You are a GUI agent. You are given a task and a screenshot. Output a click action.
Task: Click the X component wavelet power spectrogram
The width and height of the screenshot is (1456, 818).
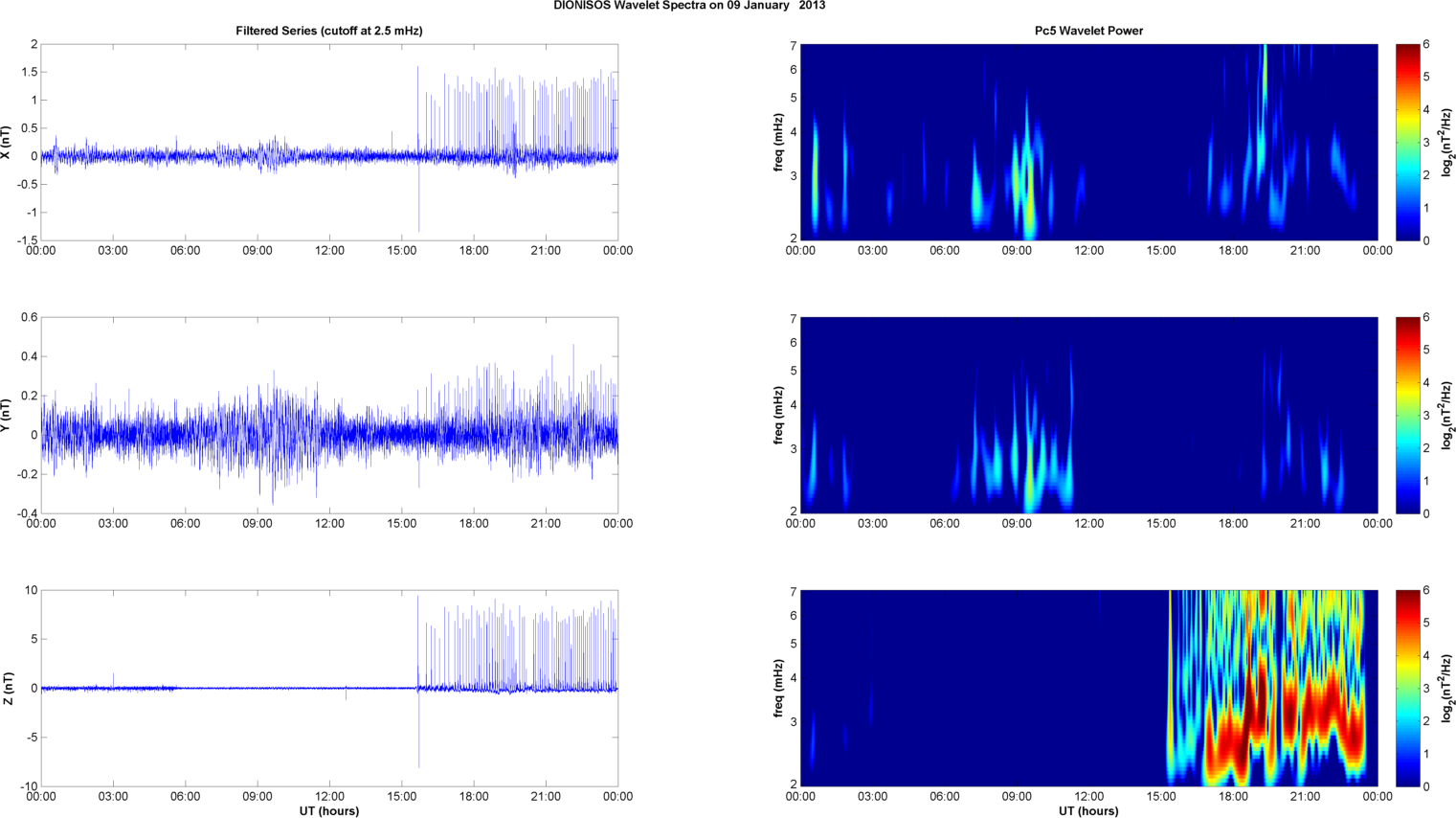pyautogui.click(x=1088, y=142)
